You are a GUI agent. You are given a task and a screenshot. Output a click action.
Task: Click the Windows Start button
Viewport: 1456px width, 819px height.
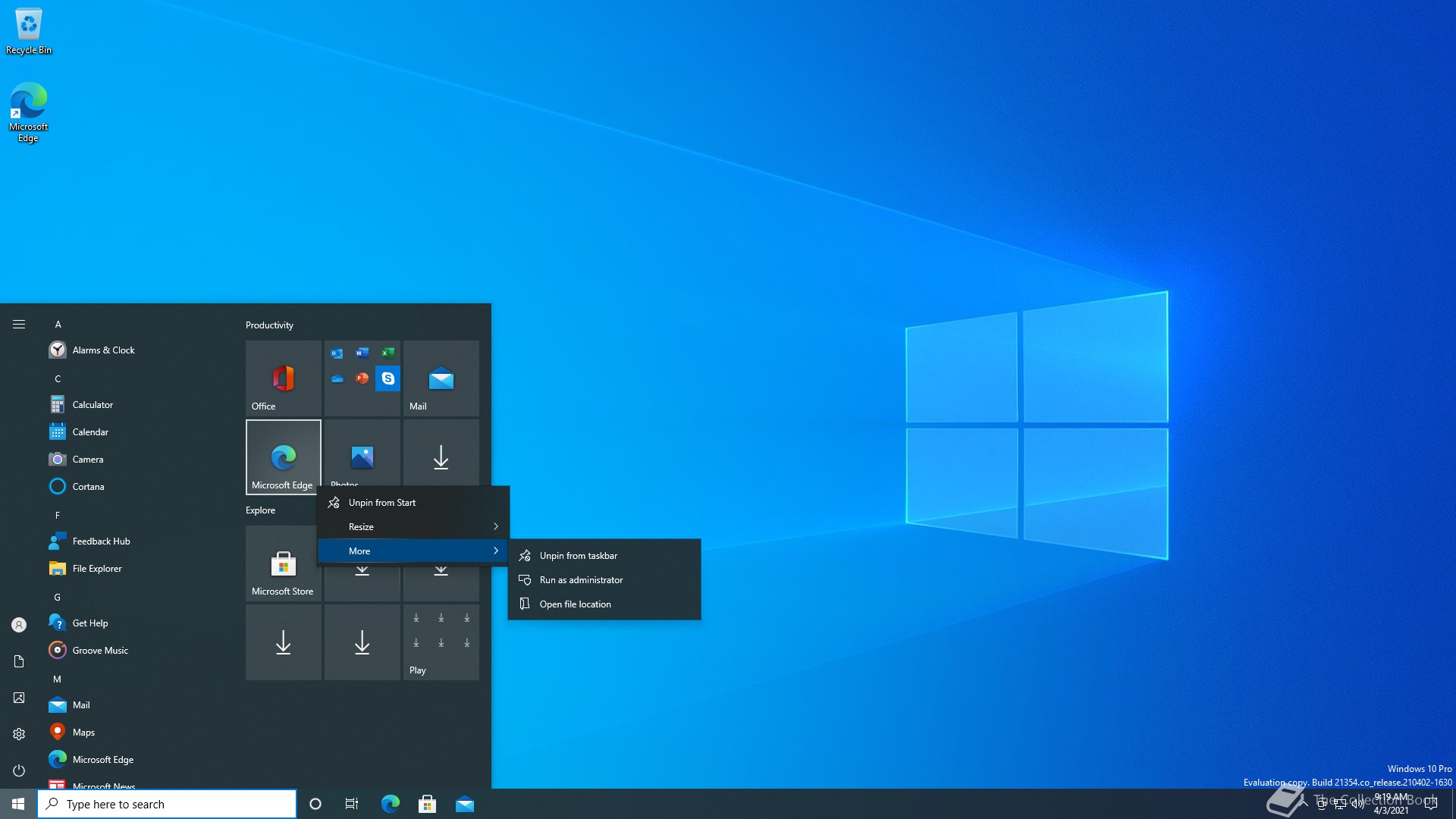(x=18, y=804)
